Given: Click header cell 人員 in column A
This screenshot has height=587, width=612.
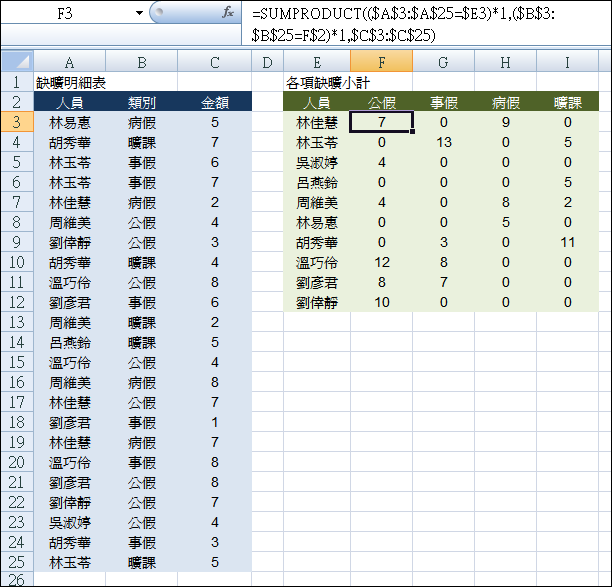Looking at the screenshot, I should pos(69,102).
